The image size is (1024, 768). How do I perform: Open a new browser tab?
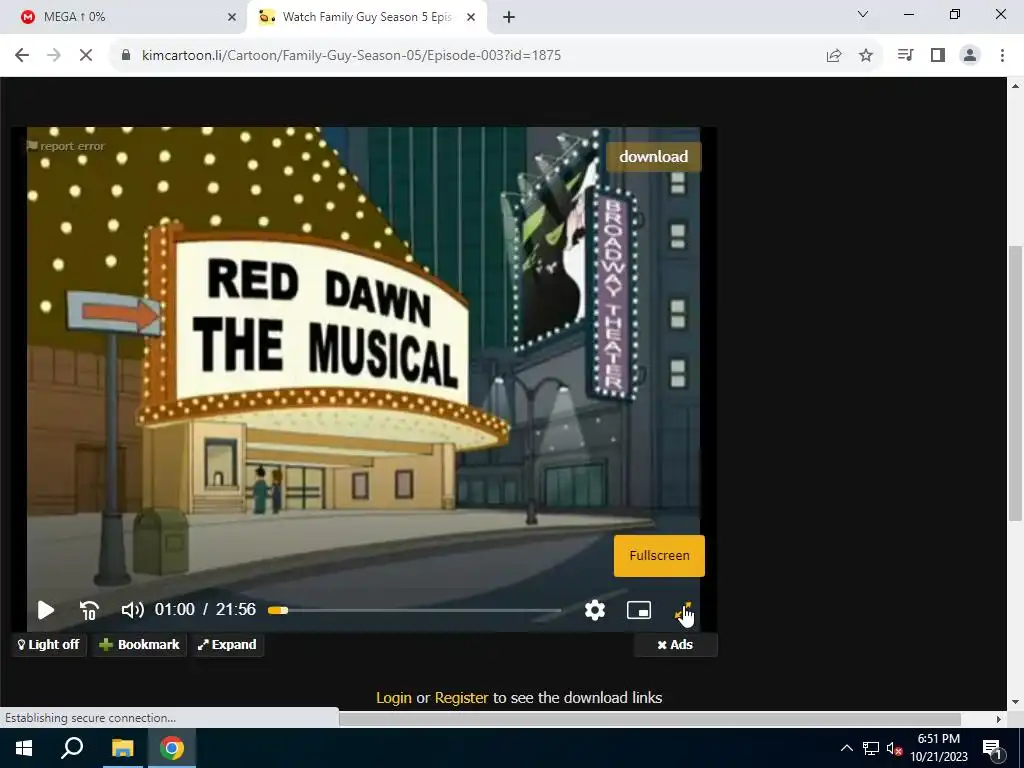[x=509, y=17]
